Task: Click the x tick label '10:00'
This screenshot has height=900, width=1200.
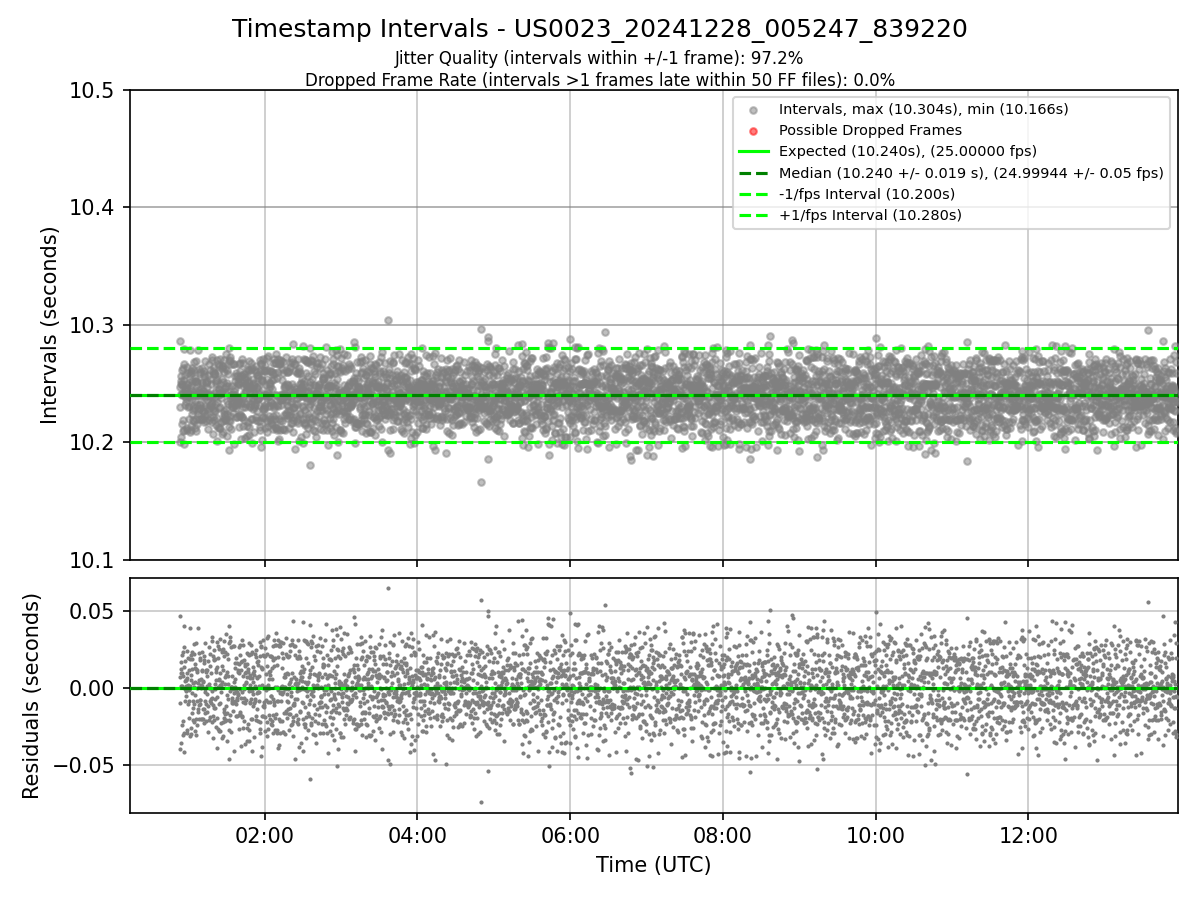Action: [x=876, y=836]
